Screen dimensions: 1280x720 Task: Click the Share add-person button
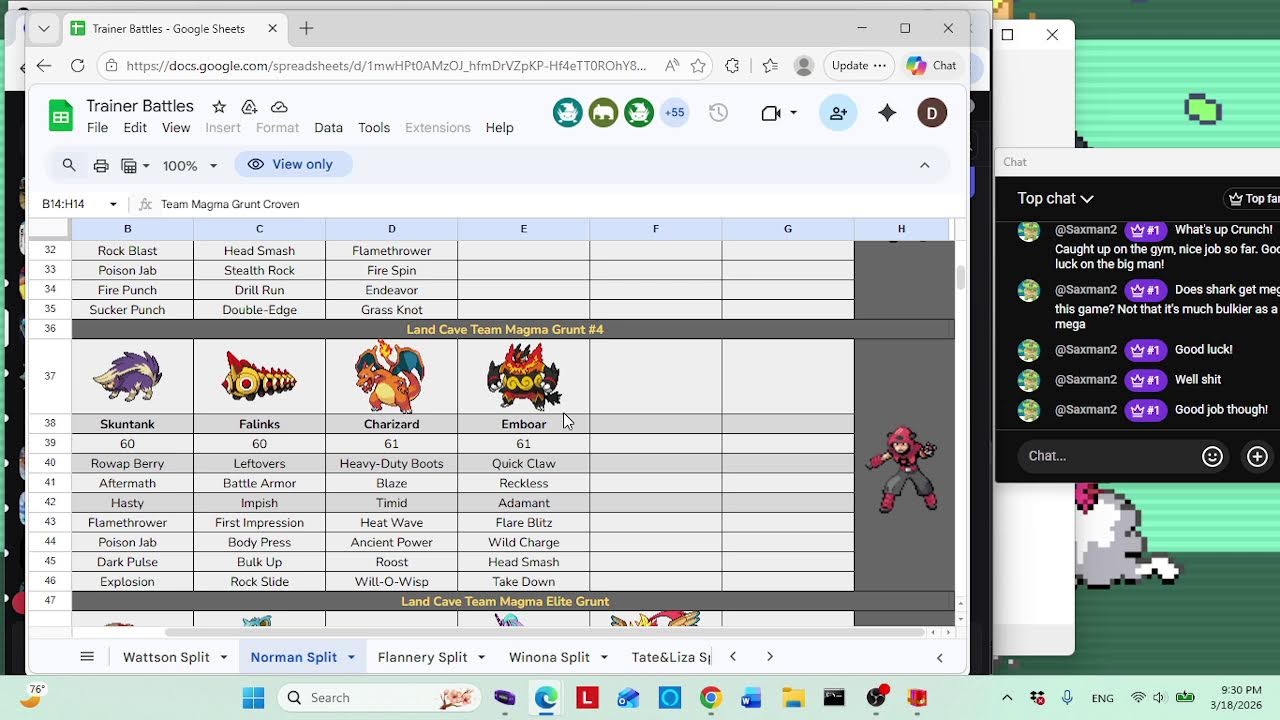[838, 113]
